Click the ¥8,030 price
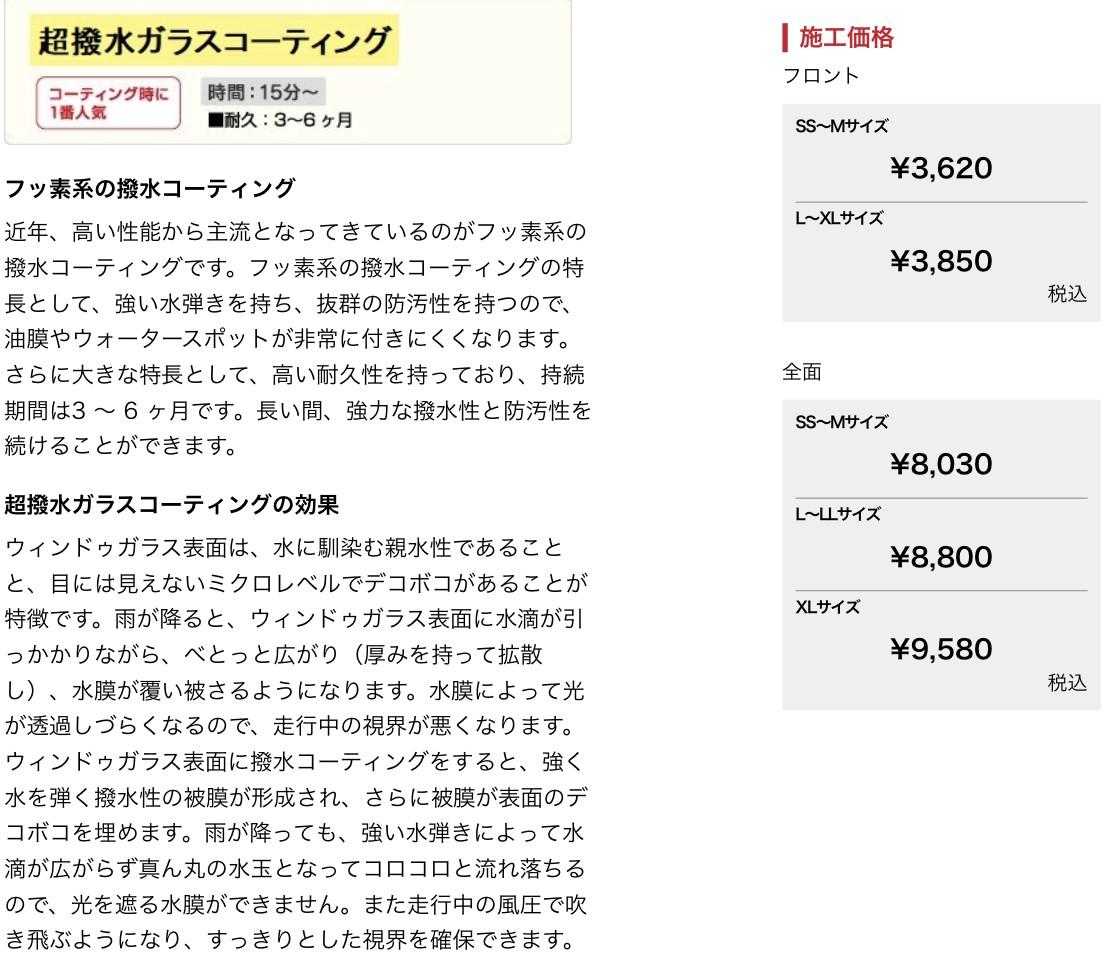This screenshot has width=1107, height=958. pos(941,464)
